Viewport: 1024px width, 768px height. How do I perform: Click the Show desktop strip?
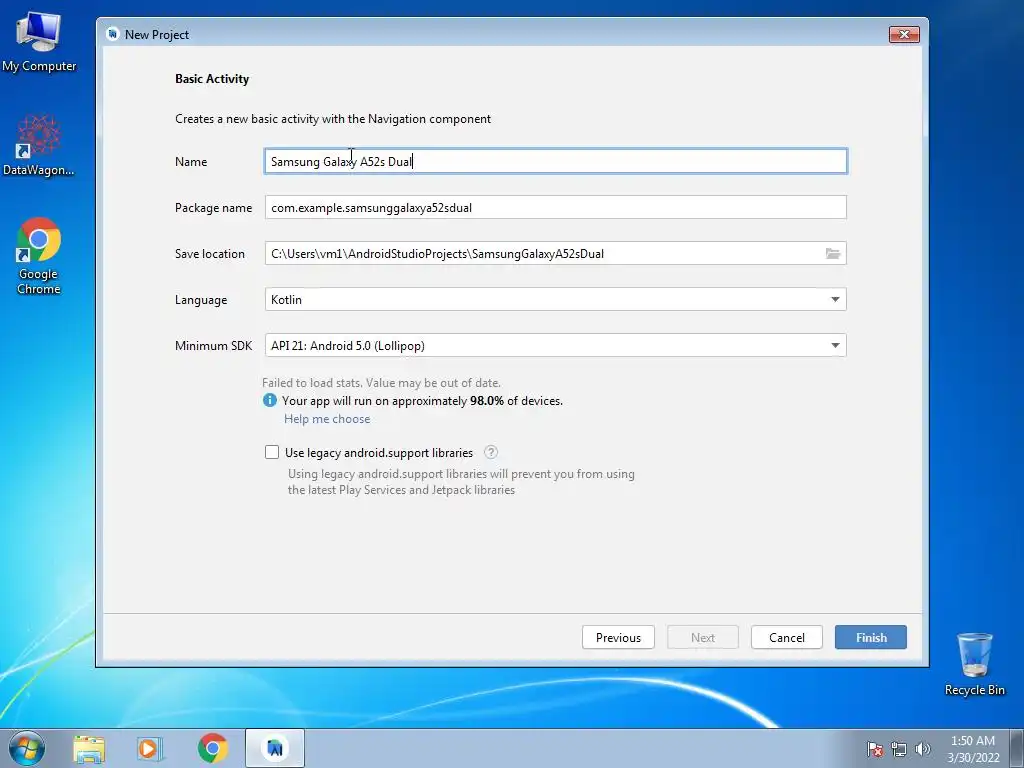(1017, 748)
